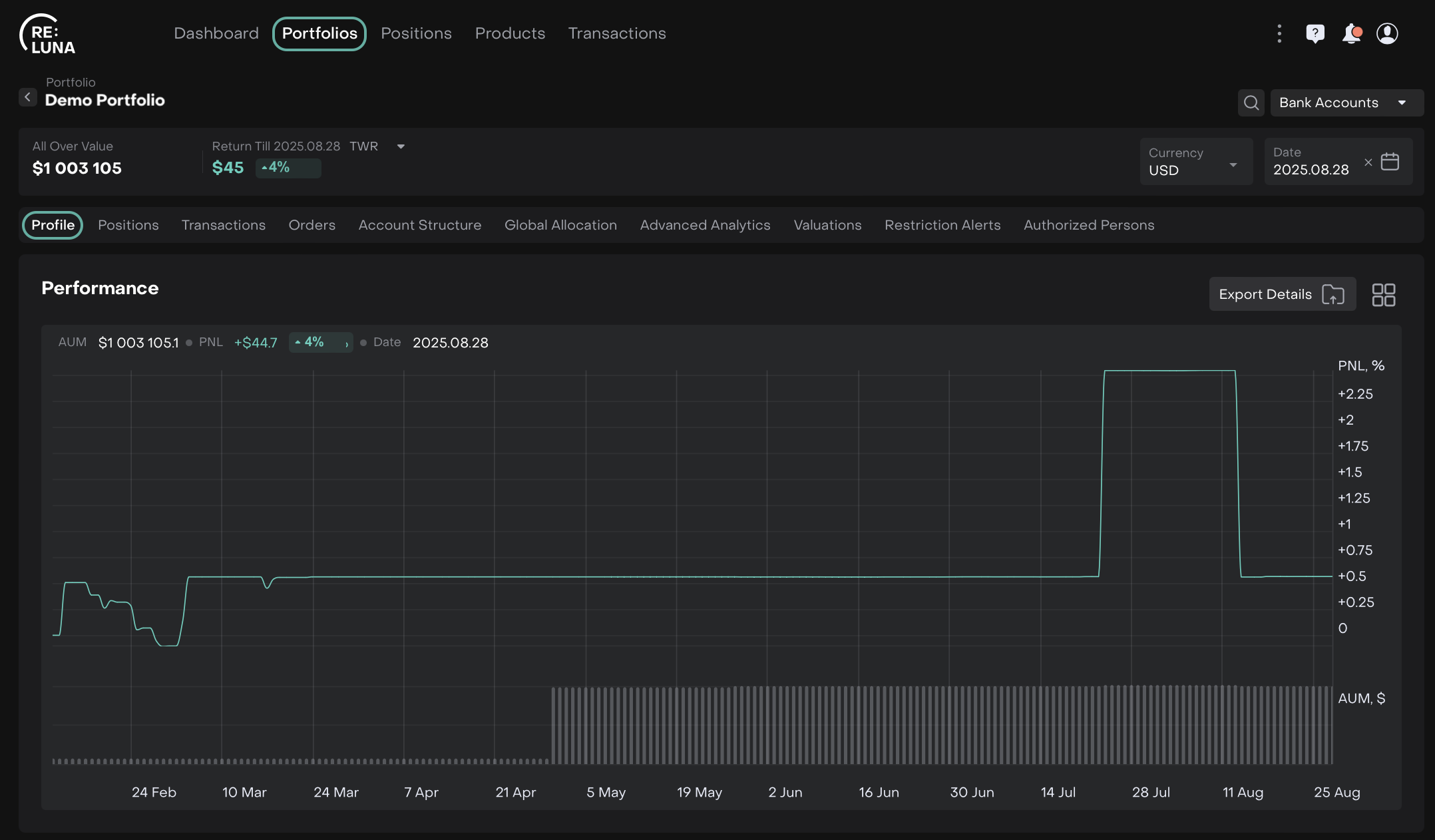The height and width of the screenshot is (840, 1435).
Task: Open the Dashboard navigation link
Action: click(x=216, y=33)
